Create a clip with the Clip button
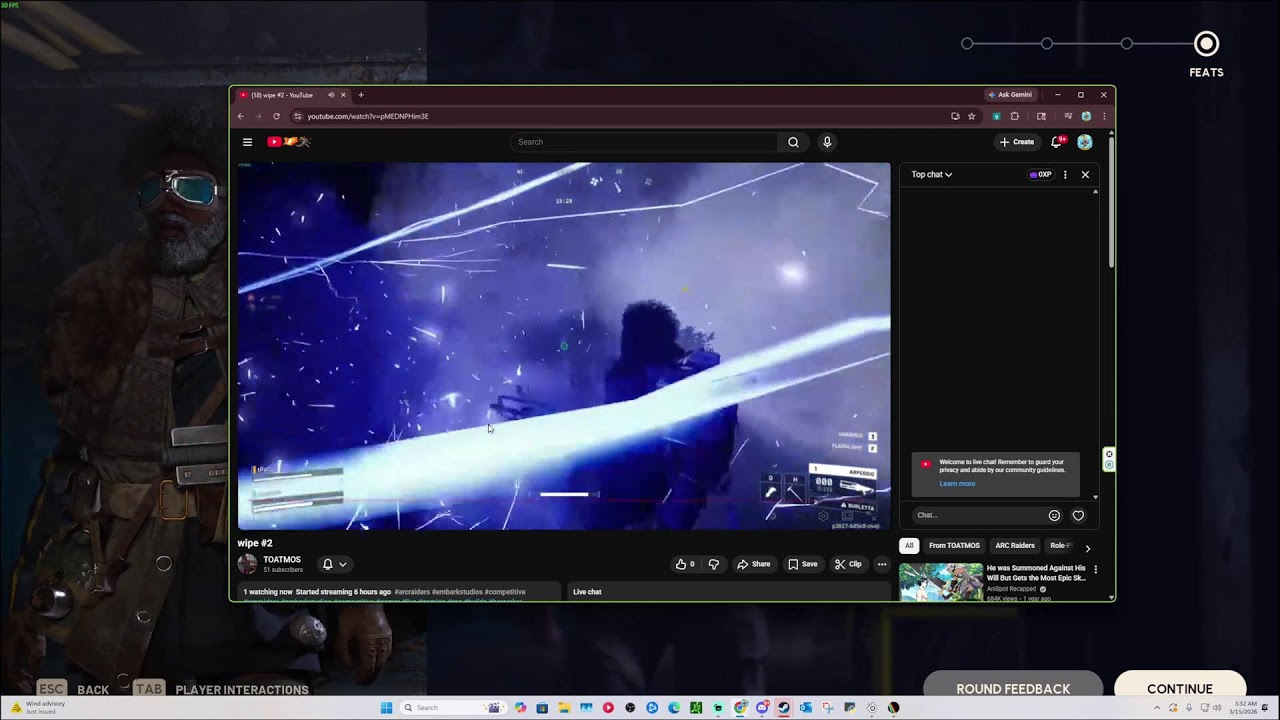Viewport: 1280px width, 720px height. pyautogui.click(x=848, y=564)
